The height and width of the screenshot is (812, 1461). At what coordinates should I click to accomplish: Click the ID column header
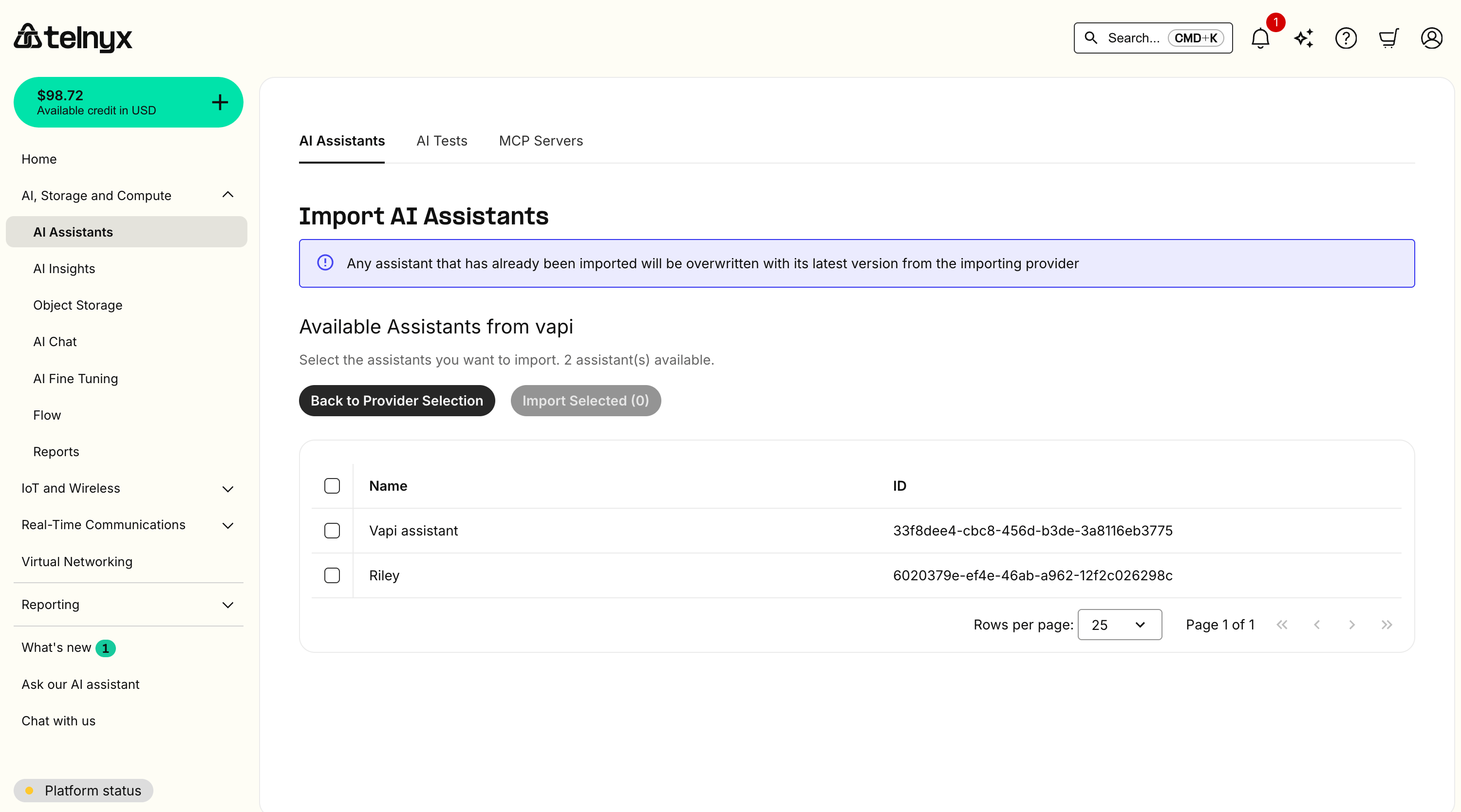(899, 485)
